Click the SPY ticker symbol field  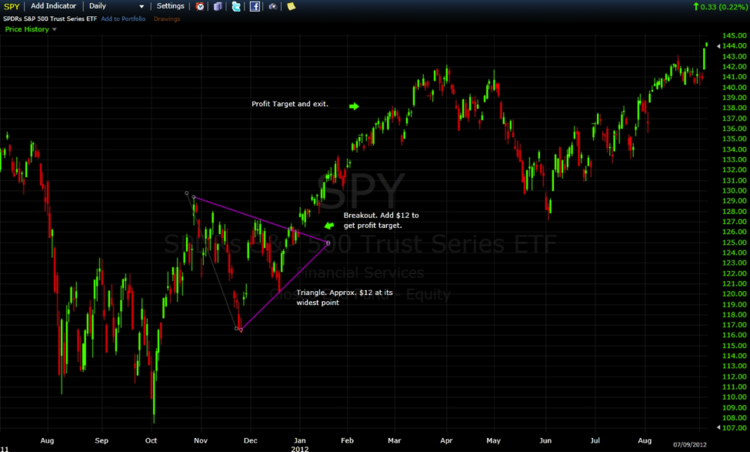click(11, 6)
